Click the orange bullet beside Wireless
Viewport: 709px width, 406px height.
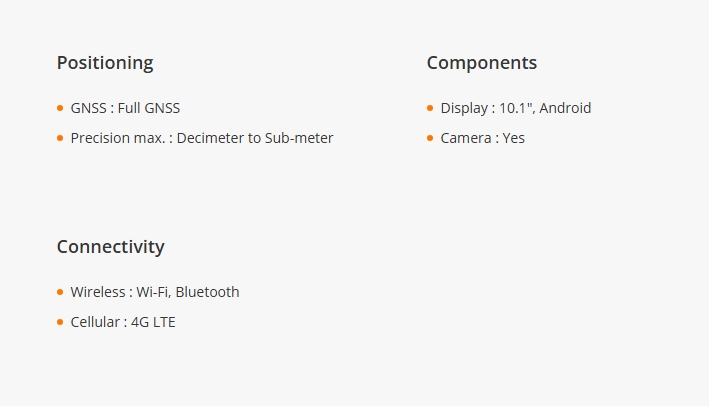click(60, 292)
